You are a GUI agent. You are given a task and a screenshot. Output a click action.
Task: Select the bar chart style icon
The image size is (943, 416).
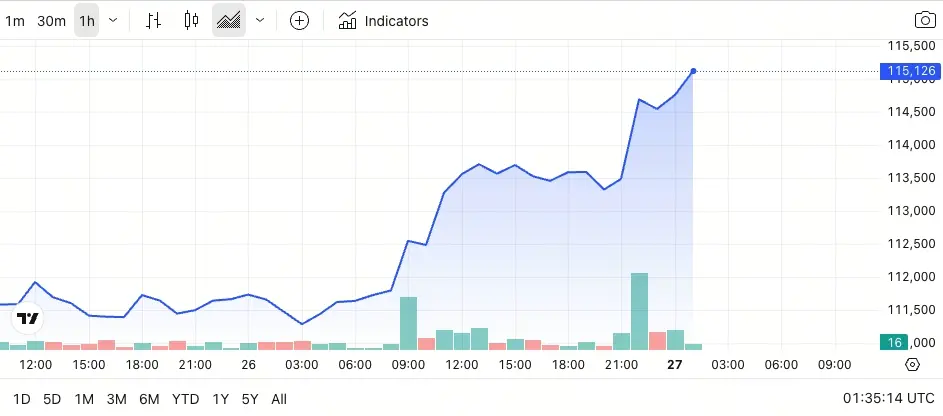tap(153, 20)
